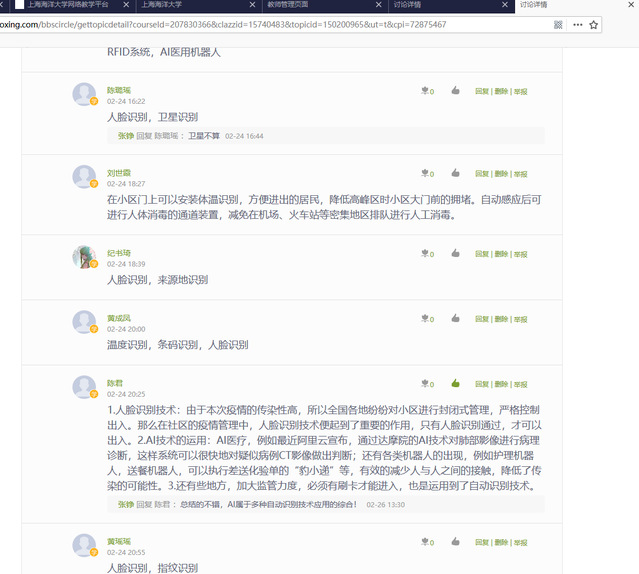Open 黄成风's user avatar
The image size is (639, 574).
coord(84,322)
